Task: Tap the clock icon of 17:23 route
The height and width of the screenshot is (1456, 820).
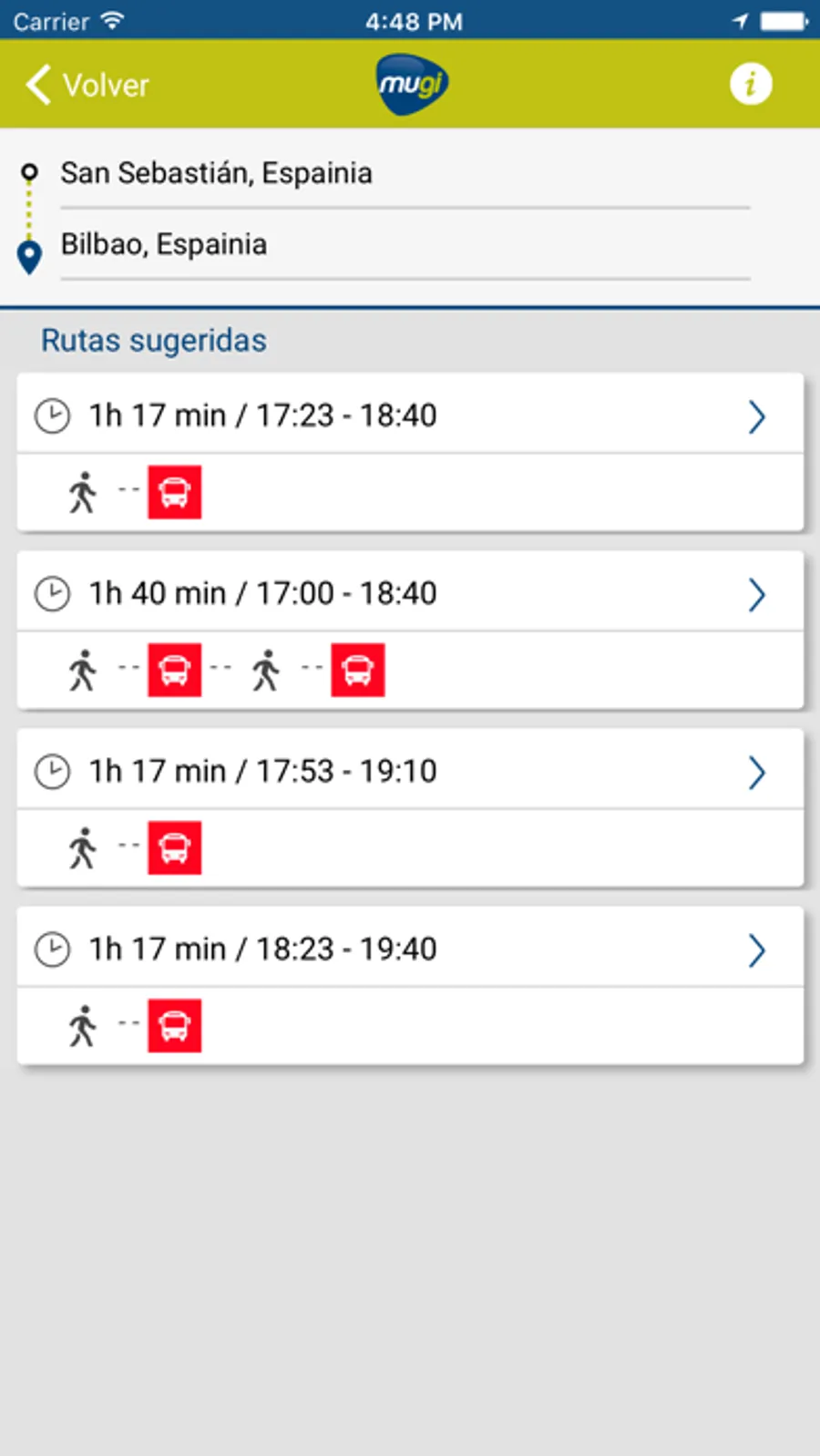Action: pyautogui.click(x=52, y=416)
